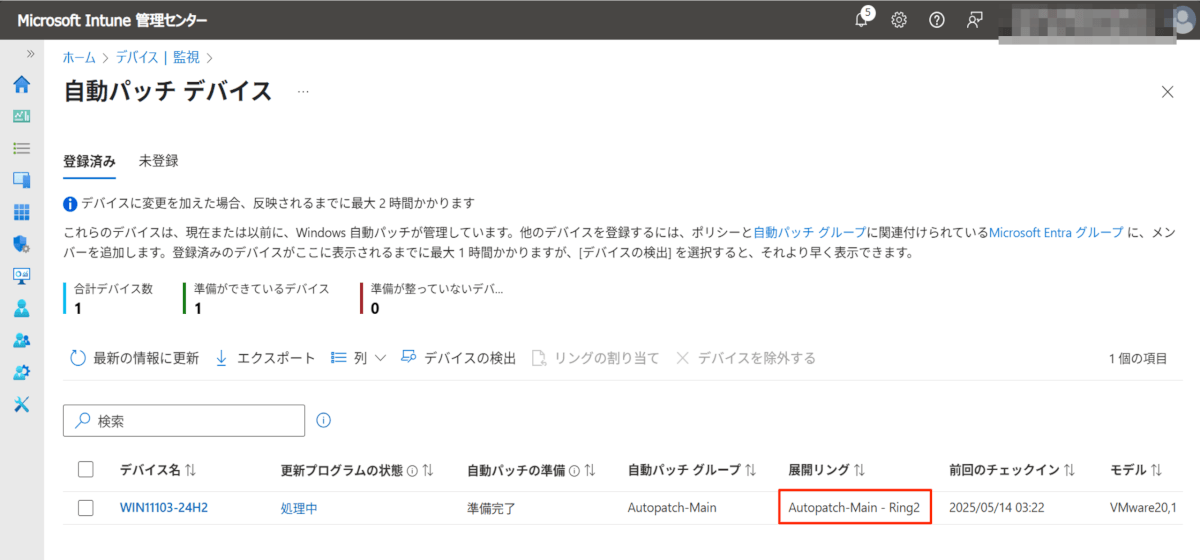
Task: Open the Apps grid icon in sidebar
Action: (x=21, y=212)
